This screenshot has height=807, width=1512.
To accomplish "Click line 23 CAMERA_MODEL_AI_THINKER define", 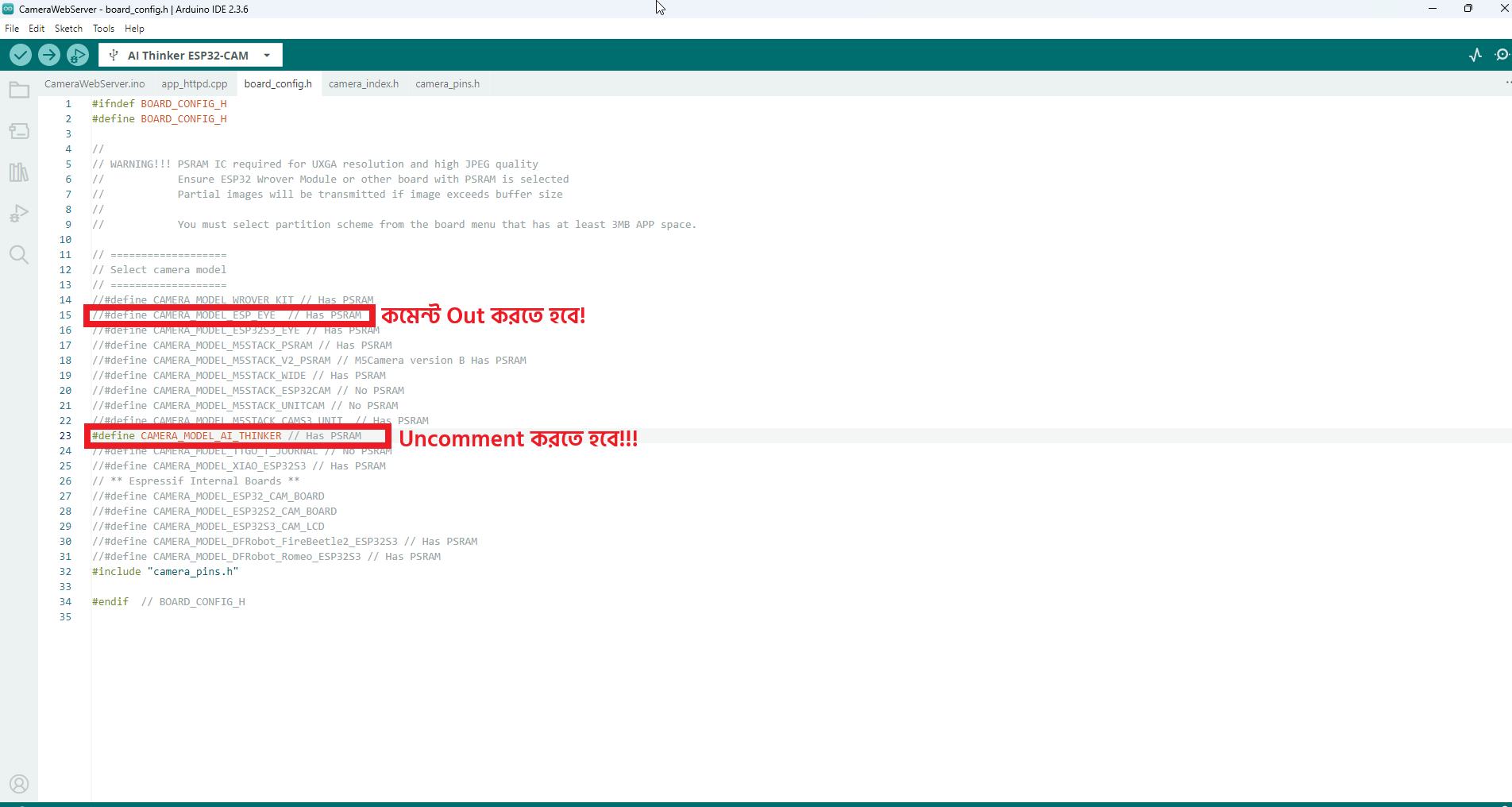I will point(226,436).
